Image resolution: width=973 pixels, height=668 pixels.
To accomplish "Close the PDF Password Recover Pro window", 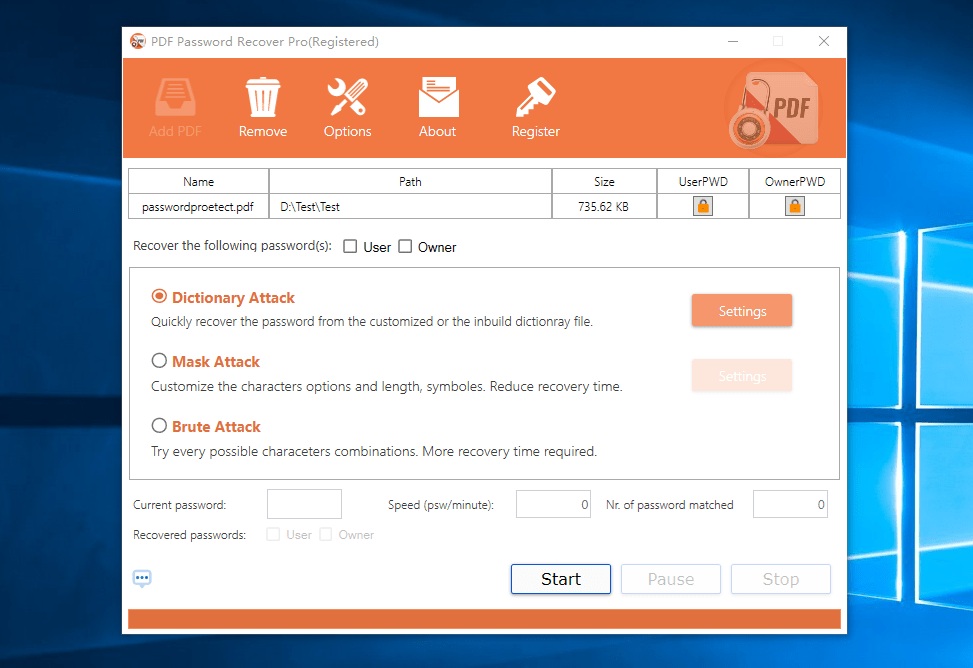I will (x=824, y=41).
